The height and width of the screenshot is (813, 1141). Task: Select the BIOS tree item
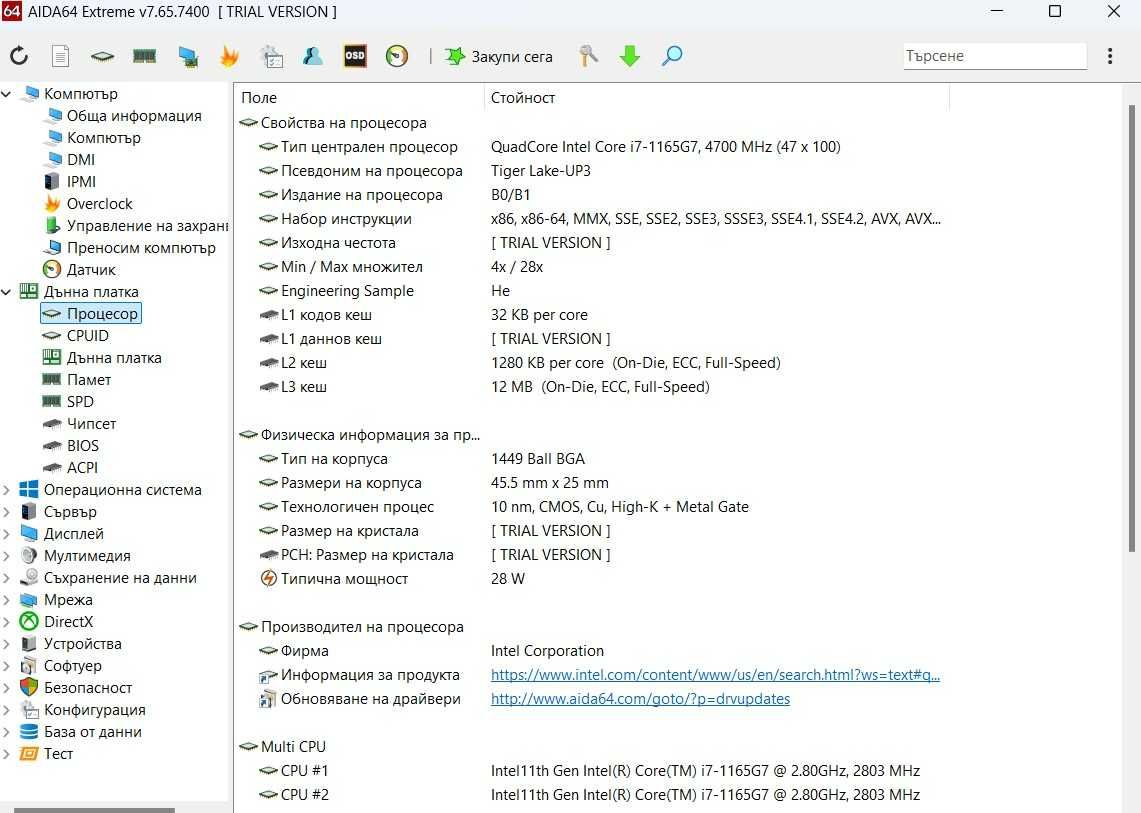tap(82, 445)
